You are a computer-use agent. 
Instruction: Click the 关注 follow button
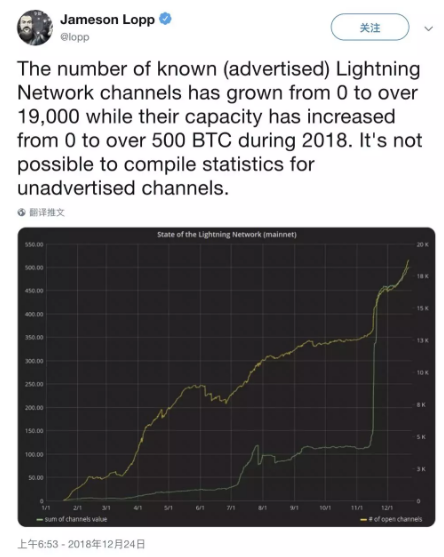point(370,27)
